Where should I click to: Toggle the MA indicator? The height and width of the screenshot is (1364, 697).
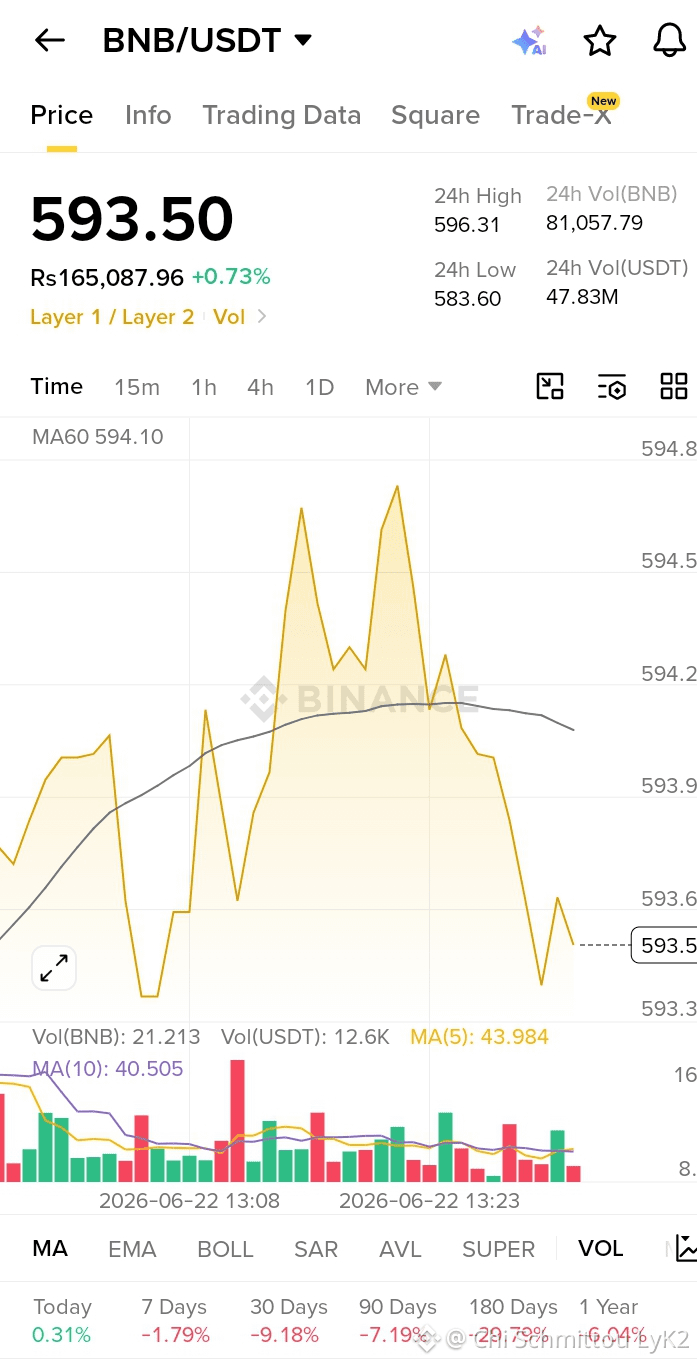tap(50, 1248)
